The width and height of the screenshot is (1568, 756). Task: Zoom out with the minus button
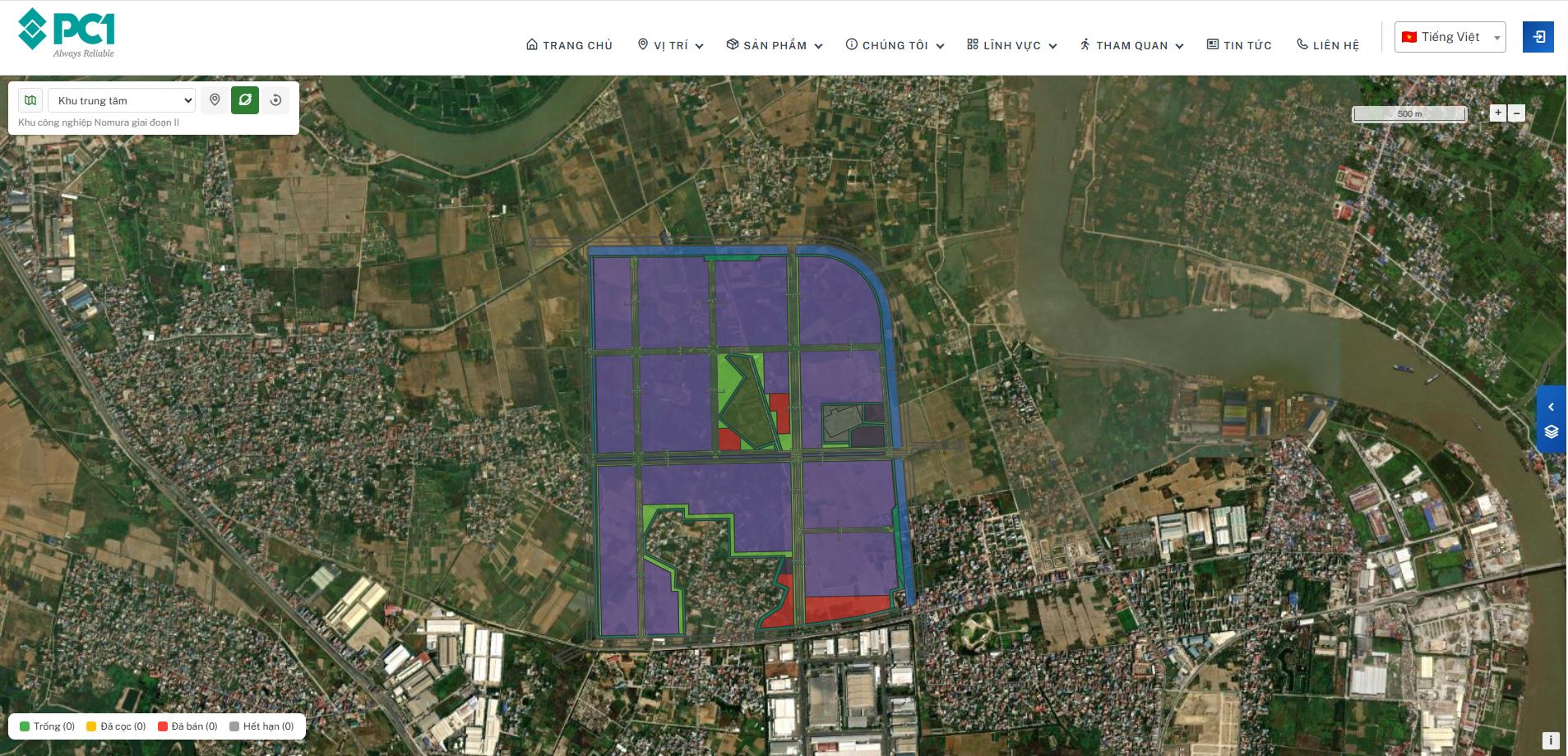point(1517,113)
